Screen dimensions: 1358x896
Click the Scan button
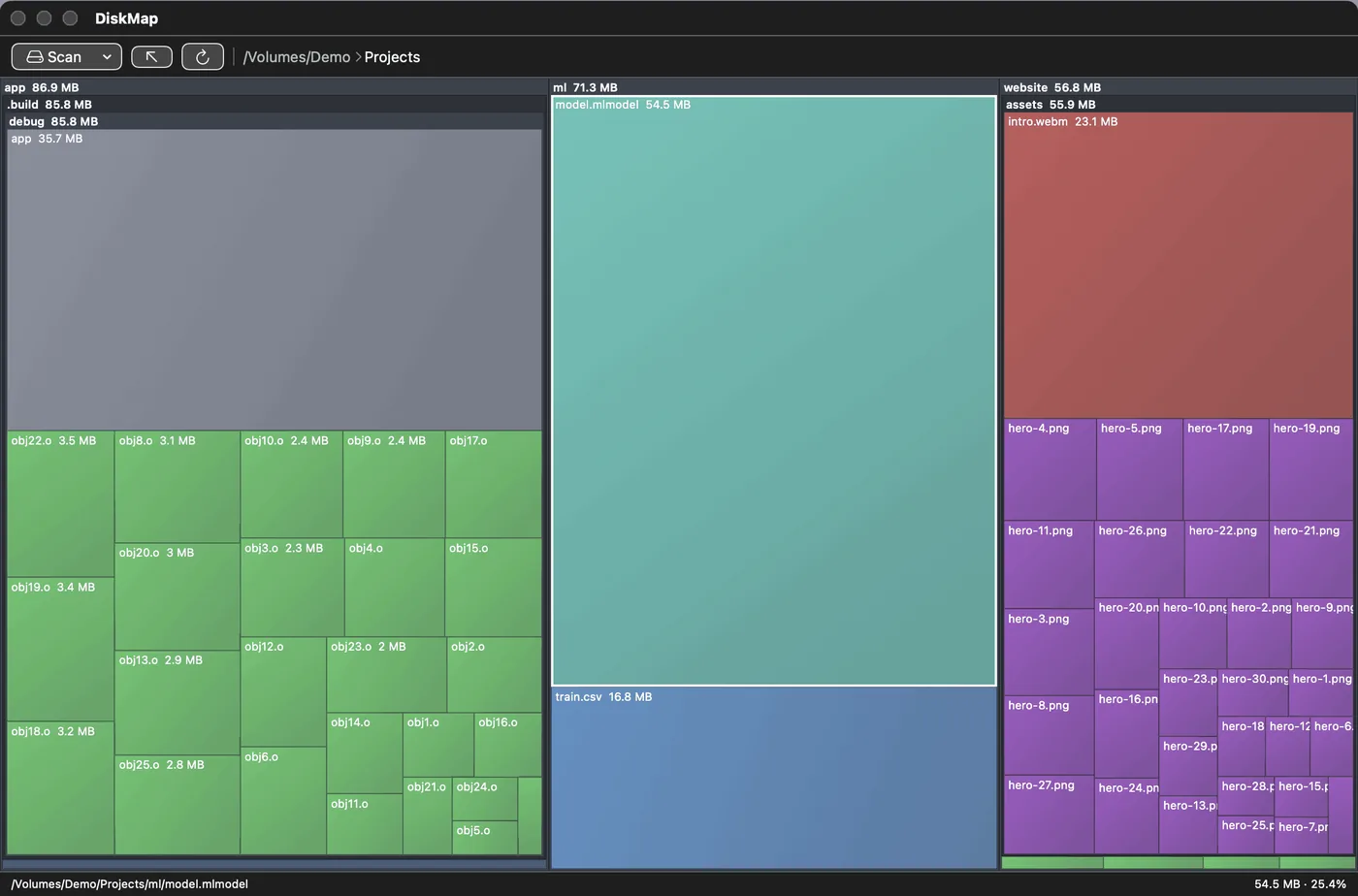[54, 57]
